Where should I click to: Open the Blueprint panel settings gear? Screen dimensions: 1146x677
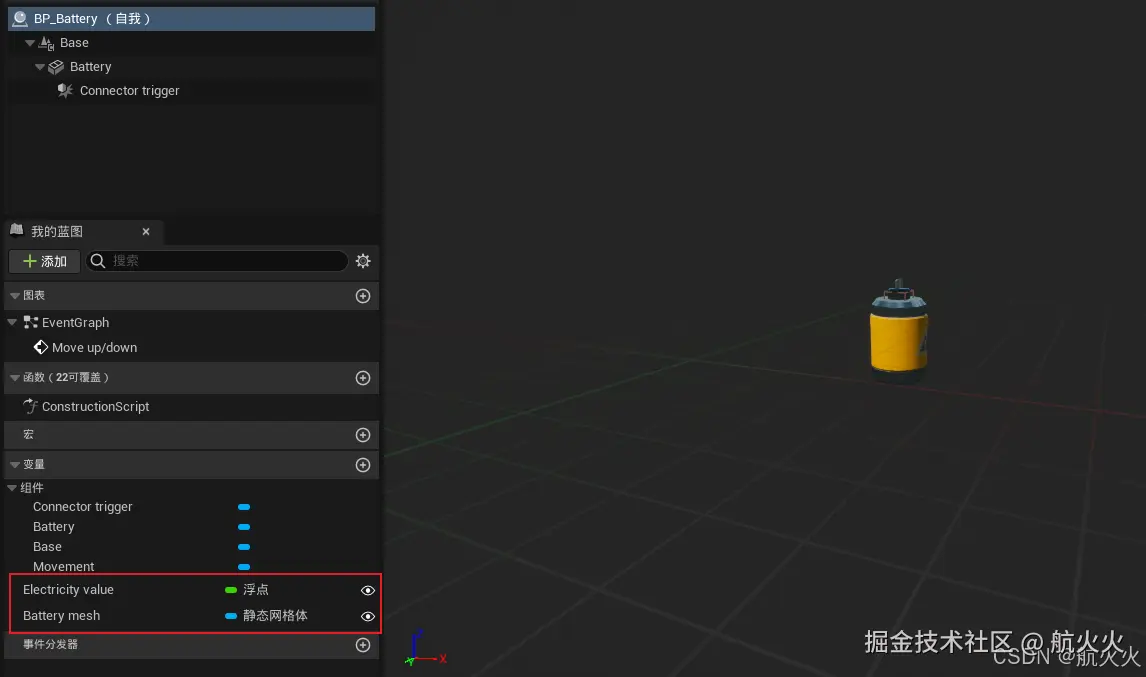pyautogui.click(x=362, y=261)
